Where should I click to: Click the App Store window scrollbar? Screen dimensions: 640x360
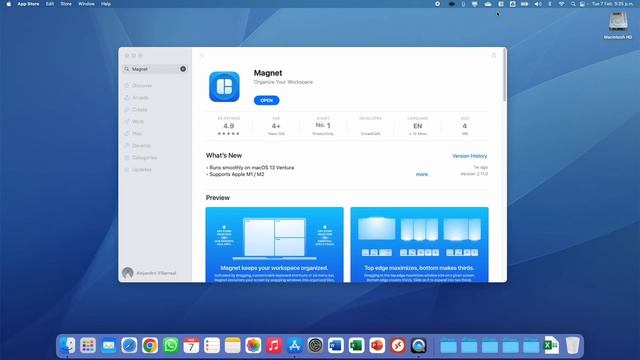pos(505,76)
